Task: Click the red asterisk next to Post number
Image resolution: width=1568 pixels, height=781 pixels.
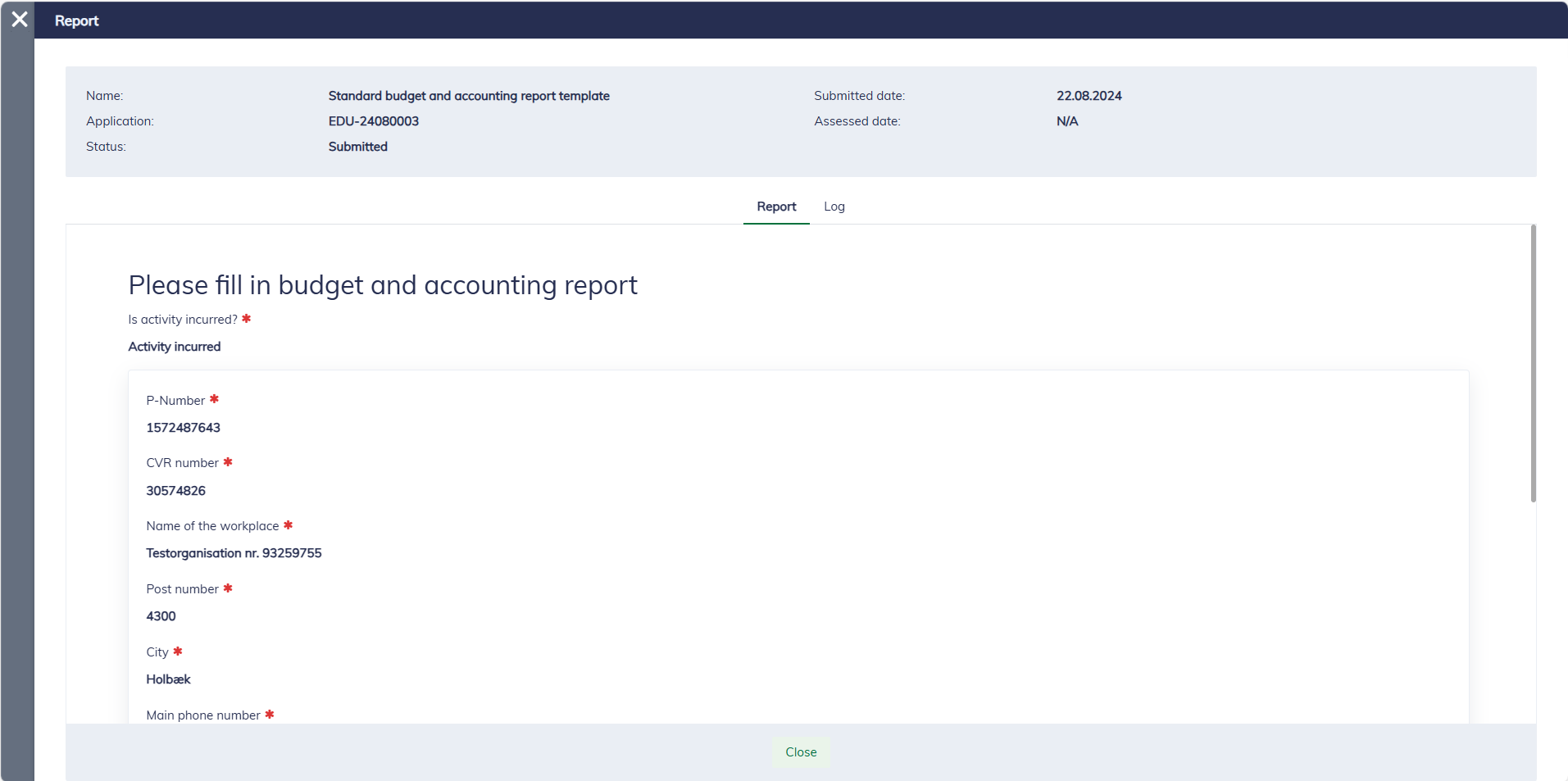Action: click(x=228, y=588)
